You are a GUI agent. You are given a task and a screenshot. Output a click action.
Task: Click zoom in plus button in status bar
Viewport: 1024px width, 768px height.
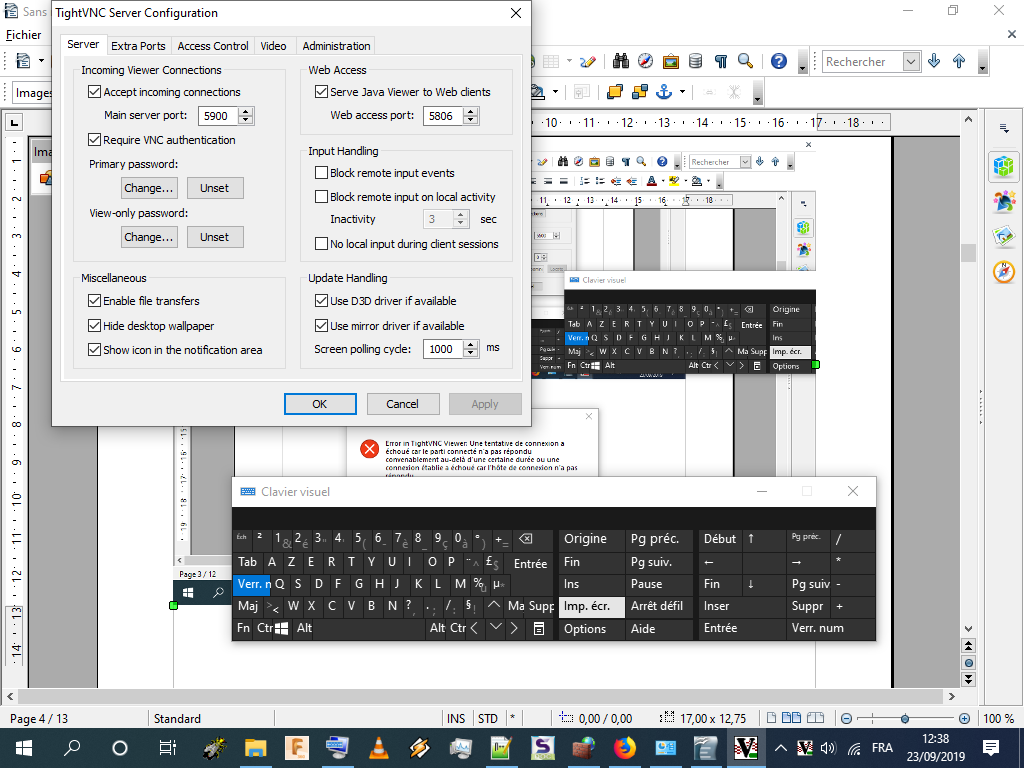click(964, 718)
